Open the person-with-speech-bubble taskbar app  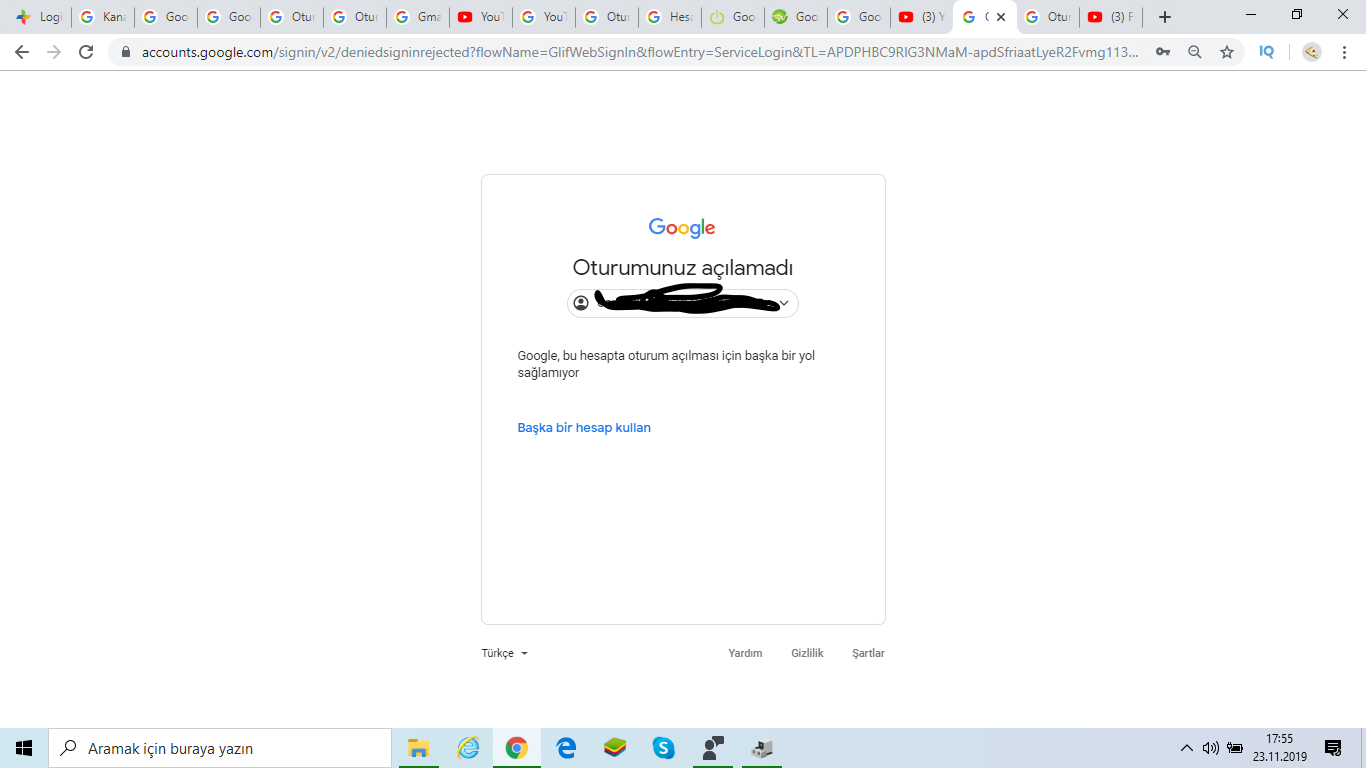(713, 748)
